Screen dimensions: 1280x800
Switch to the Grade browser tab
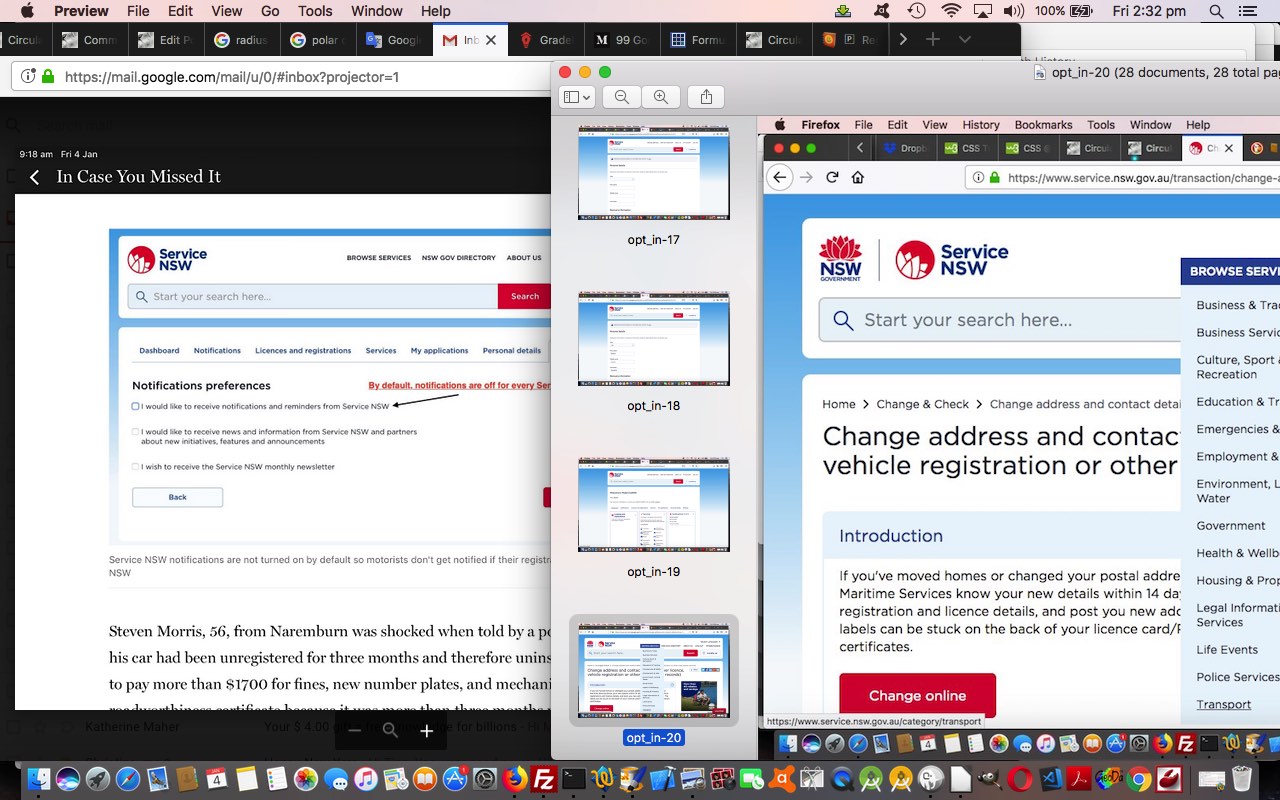[548, 40]
